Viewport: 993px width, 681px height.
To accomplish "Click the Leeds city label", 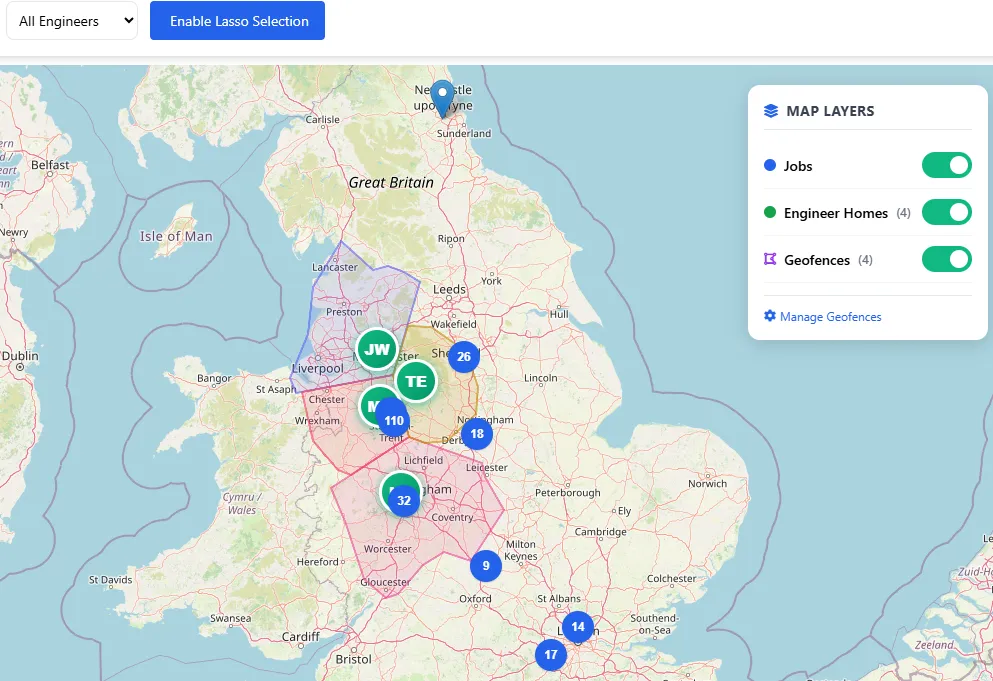I will click(450, 290).
